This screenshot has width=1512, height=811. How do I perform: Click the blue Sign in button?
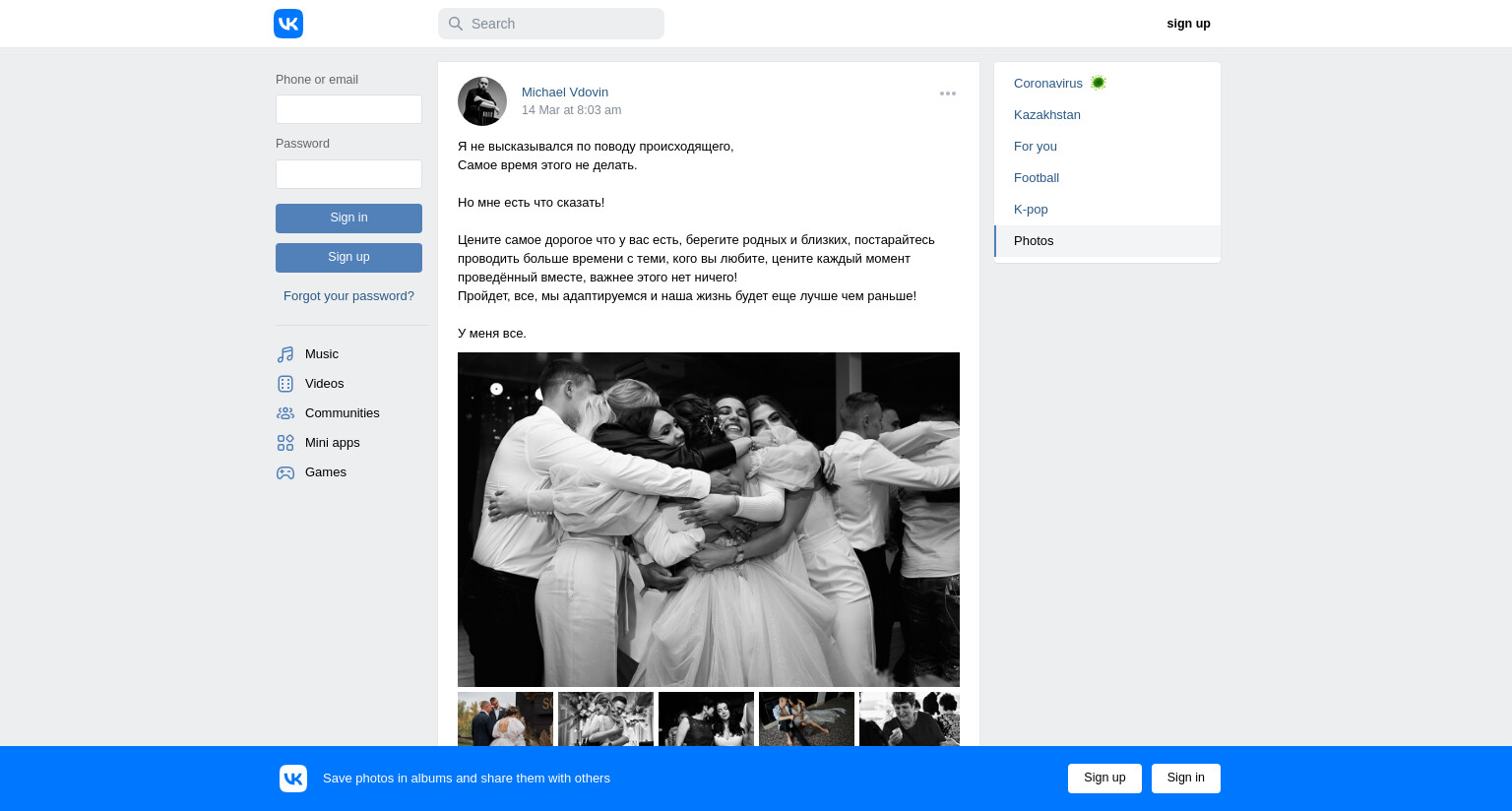[x=348, y=218]
